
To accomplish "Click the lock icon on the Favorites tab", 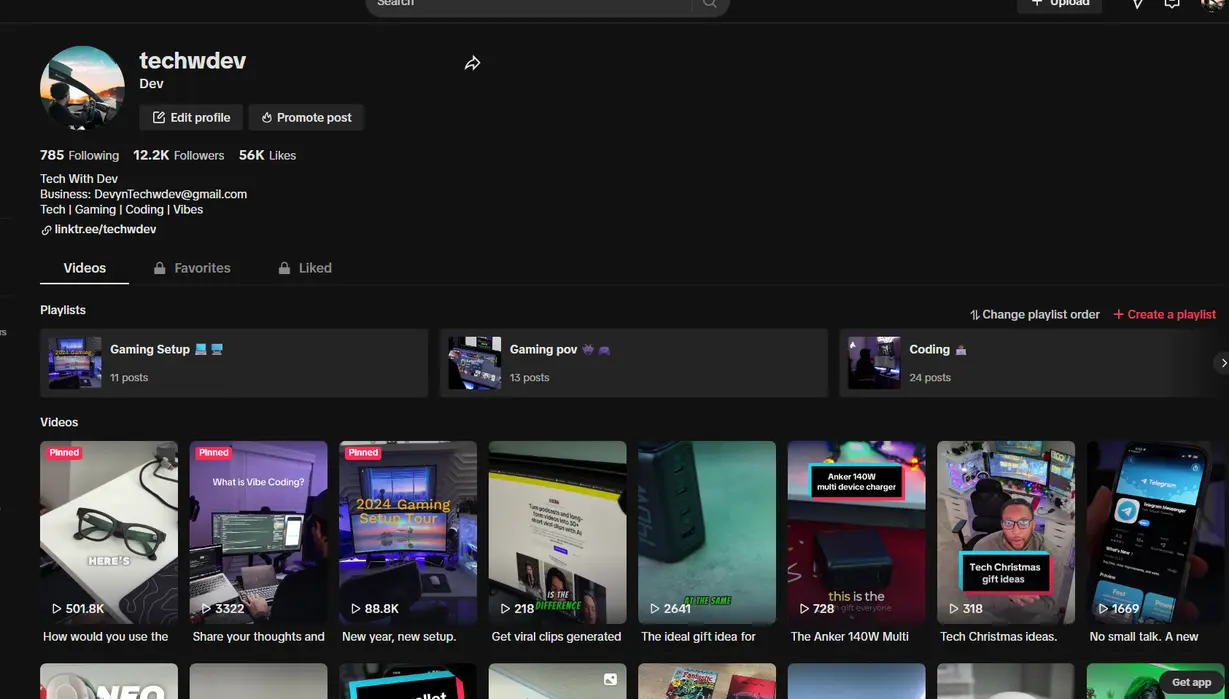I will coord(159,268).
